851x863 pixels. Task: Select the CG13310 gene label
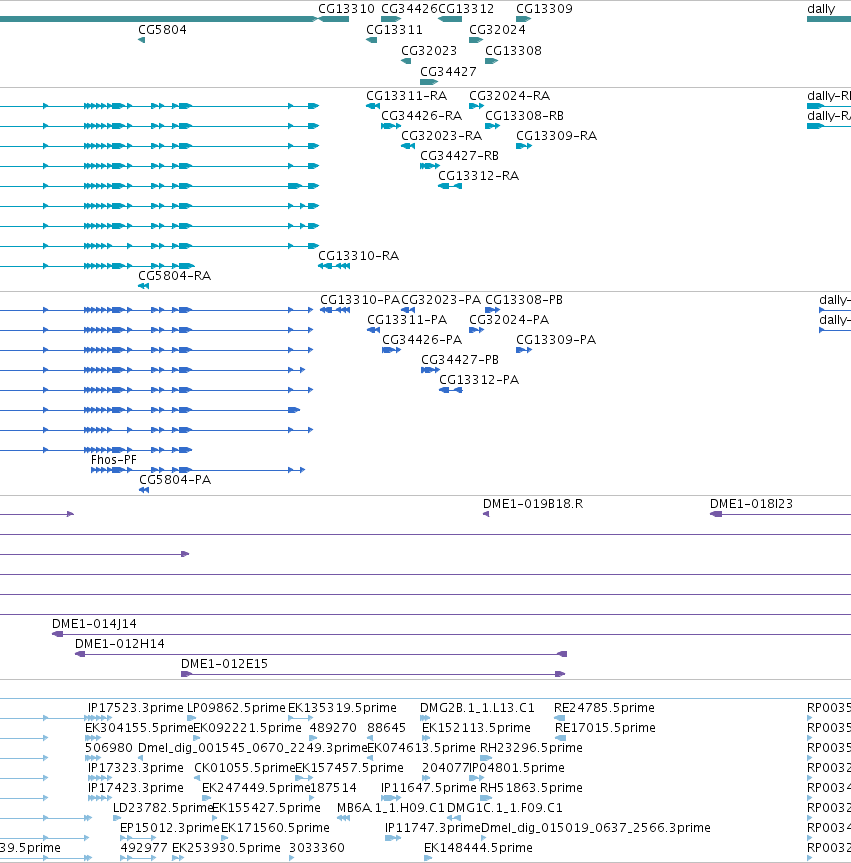[346, 9]
